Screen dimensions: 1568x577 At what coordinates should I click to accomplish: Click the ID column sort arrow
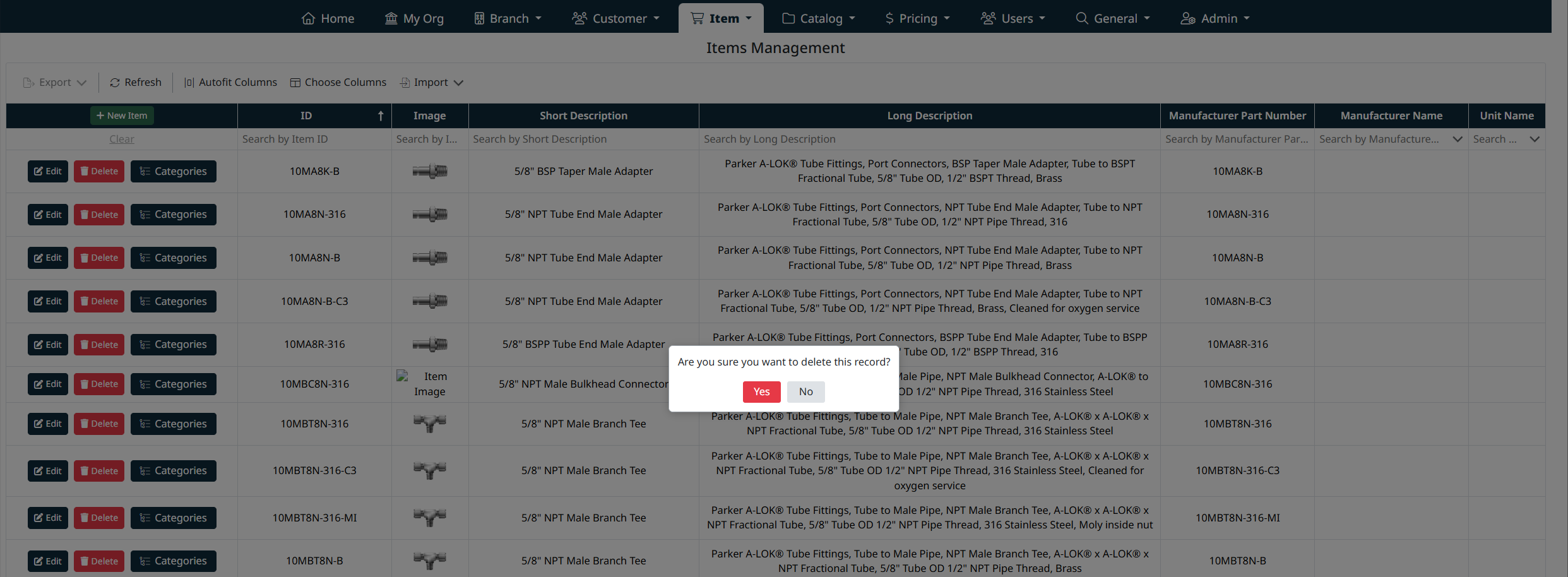[381, 116]
